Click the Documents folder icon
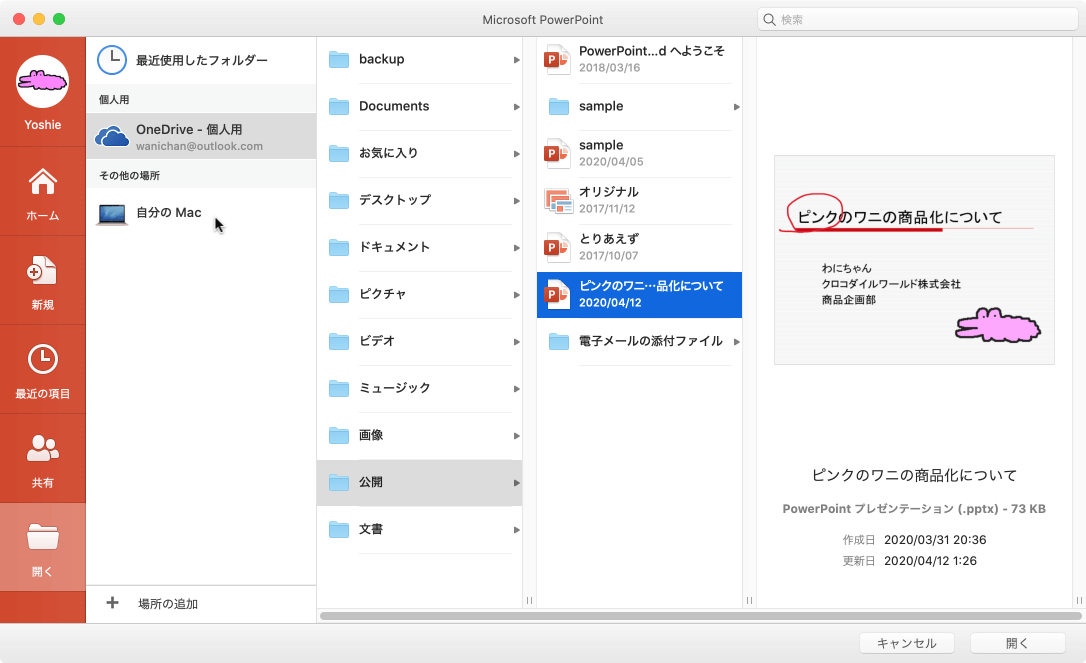Image resolution: width=1086 pixels, height=663 pixels. tap(339, 107)
